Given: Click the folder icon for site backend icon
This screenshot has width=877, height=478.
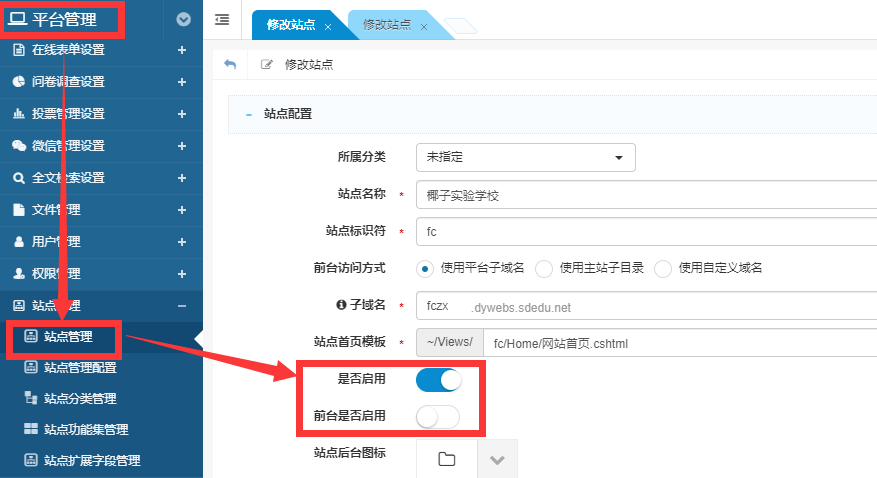Looking at the screenshot, I should [446, 459].
